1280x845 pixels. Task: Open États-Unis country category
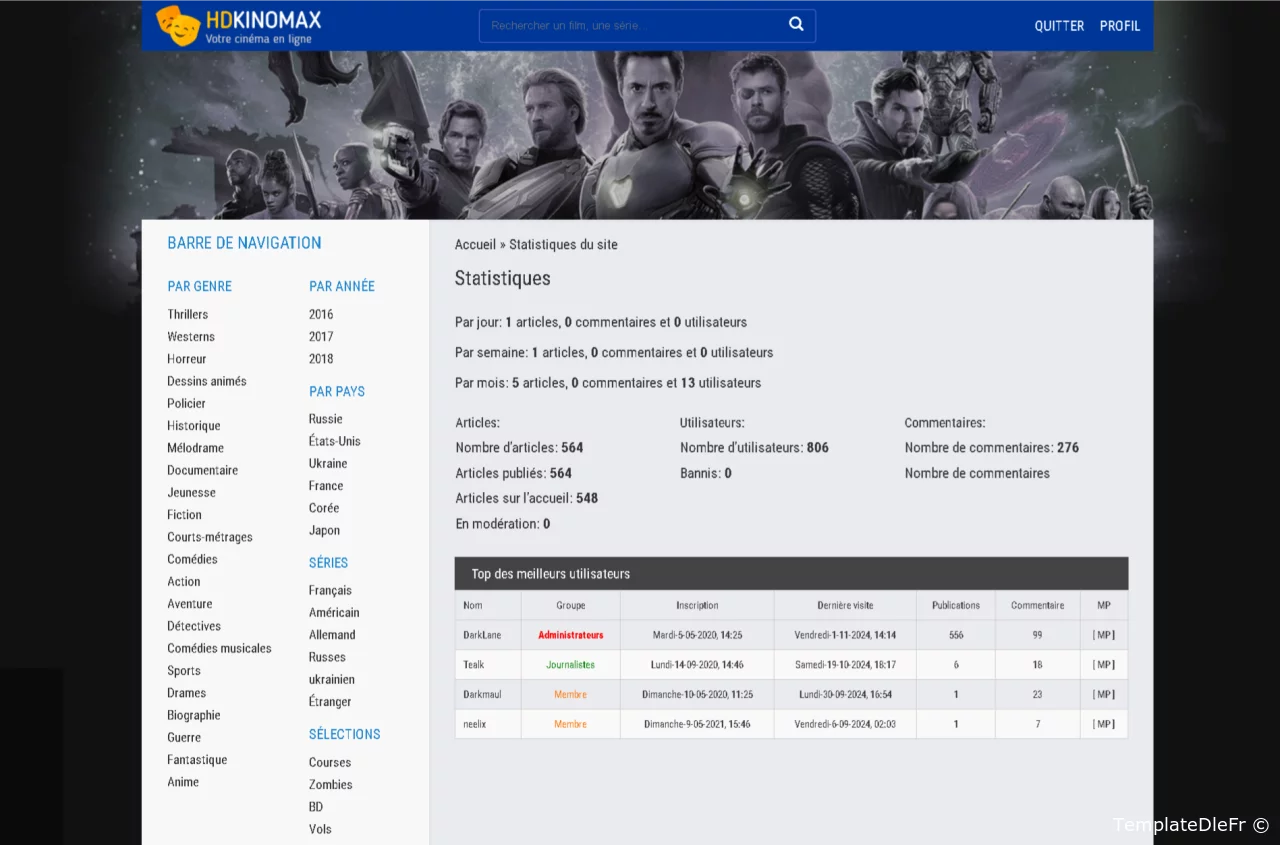(x=335, y=441)
